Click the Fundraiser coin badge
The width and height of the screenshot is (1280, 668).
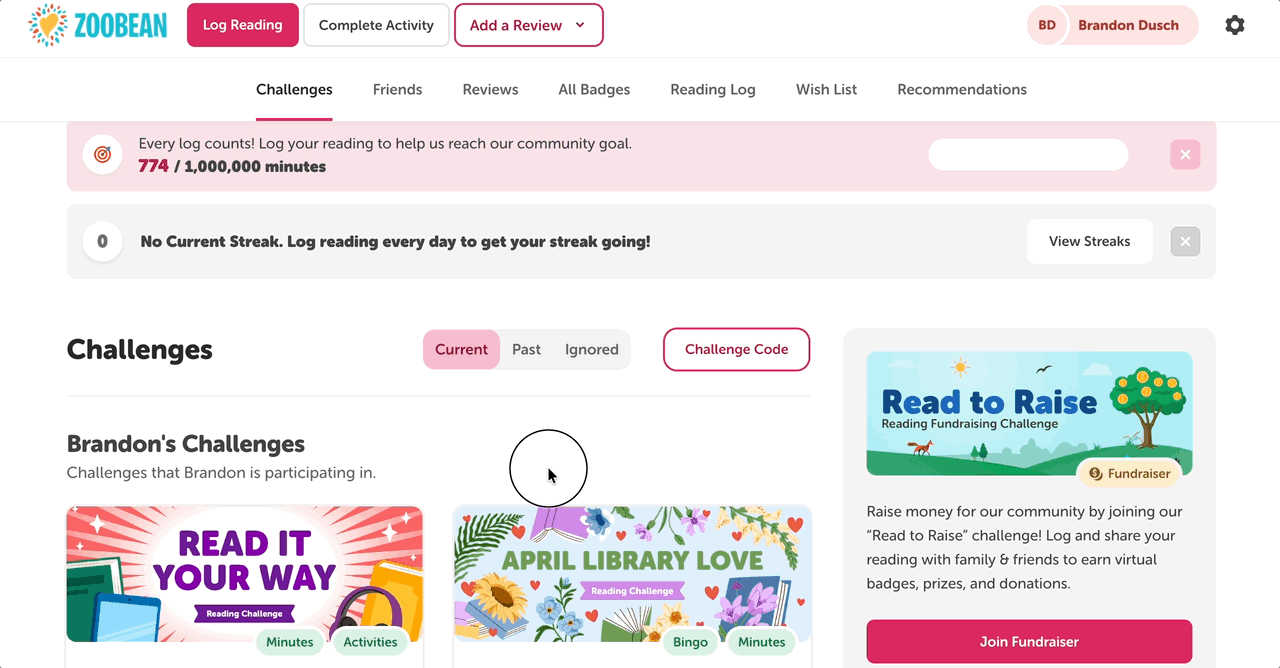point(1129,474)
